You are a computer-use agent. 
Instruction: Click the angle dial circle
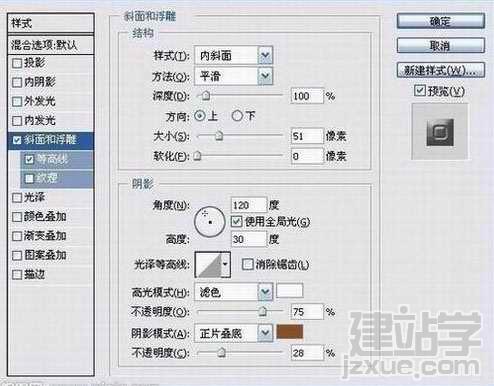210,222
